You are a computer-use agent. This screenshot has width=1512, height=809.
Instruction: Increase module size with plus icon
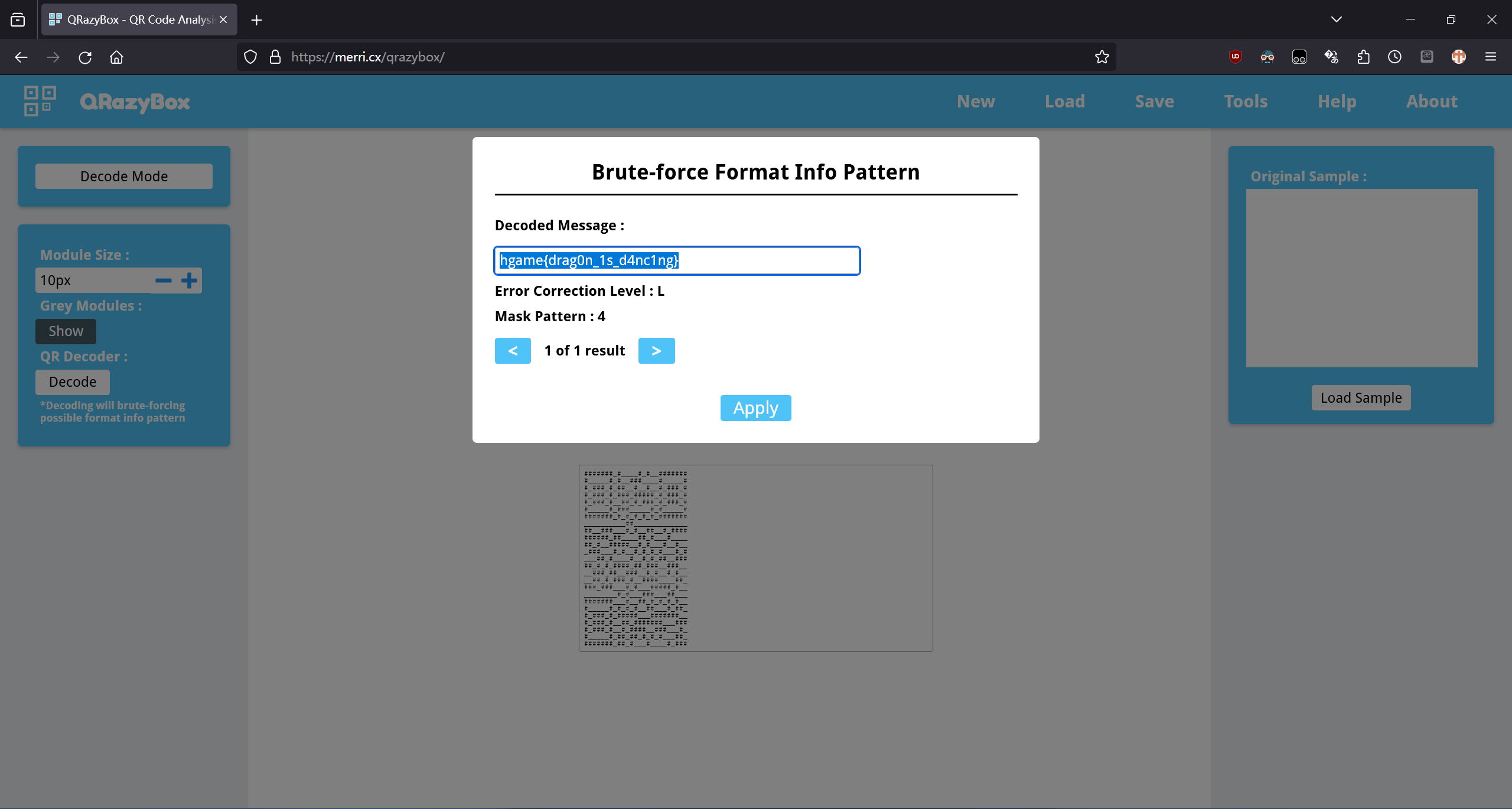pos(189,280)
